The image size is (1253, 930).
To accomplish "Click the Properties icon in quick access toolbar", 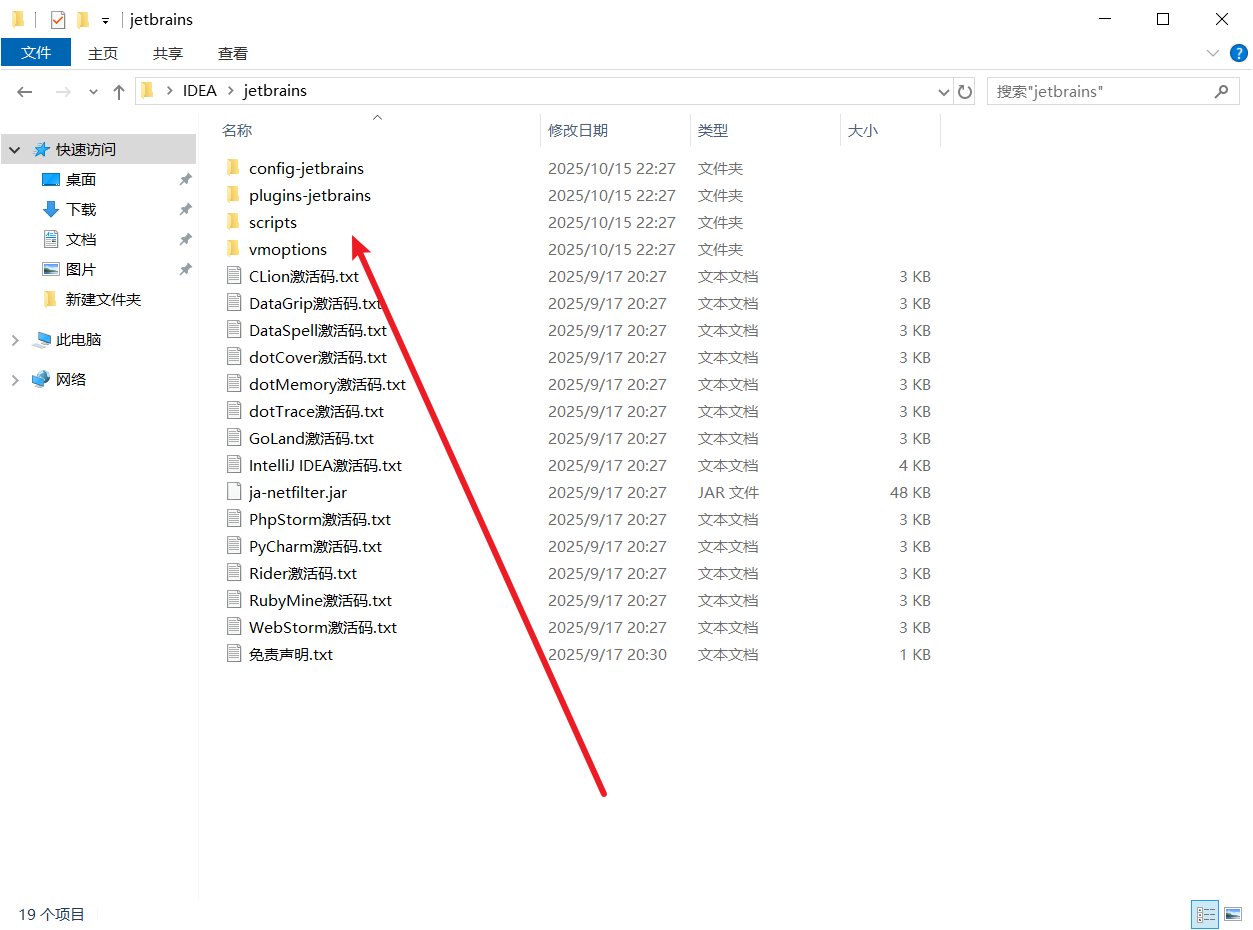I will point(58,19).
